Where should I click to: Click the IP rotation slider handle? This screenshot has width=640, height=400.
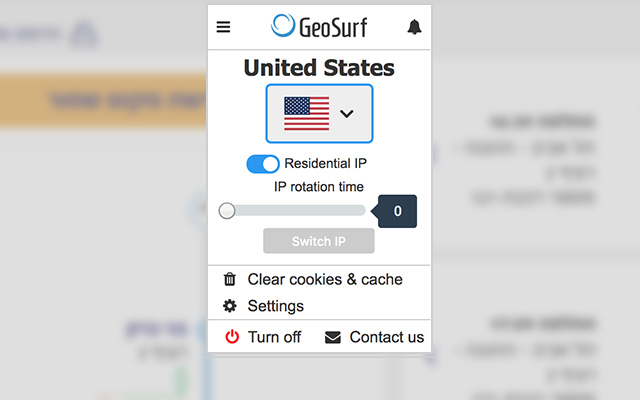(x=227, y=211)
